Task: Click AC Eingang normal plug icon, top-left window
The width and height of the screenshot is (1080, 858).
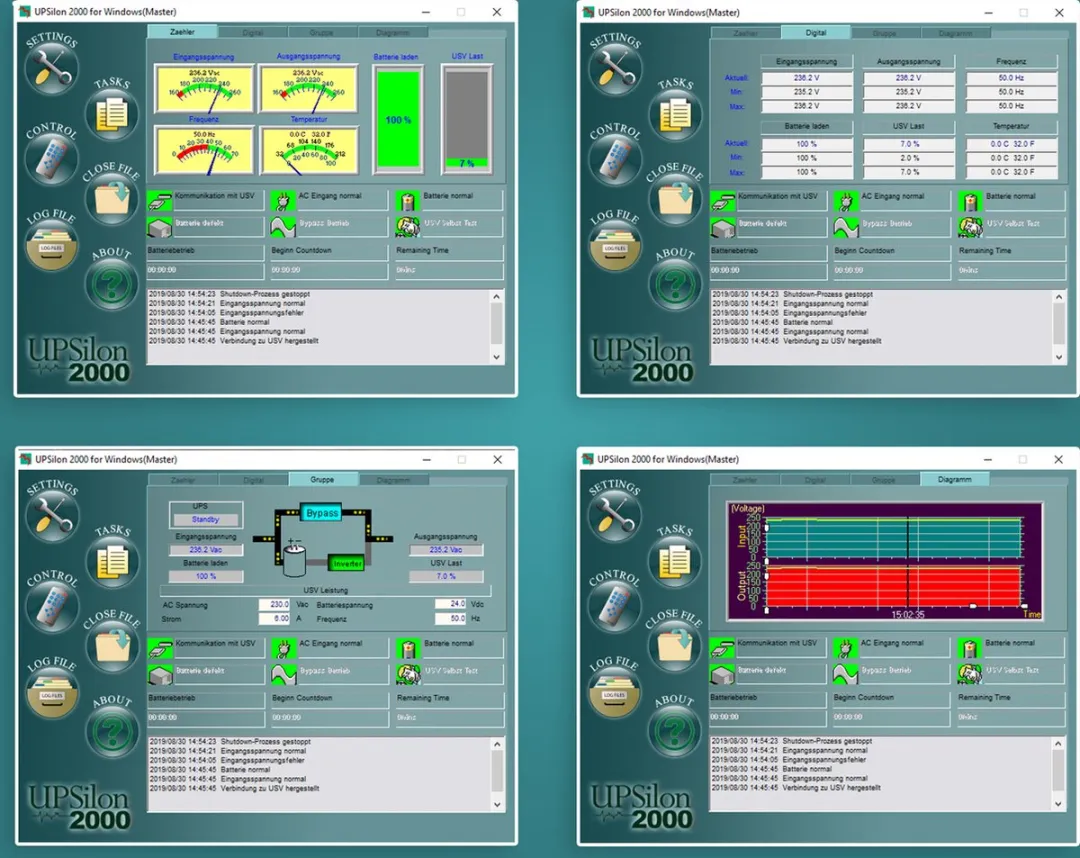Action: [282, 201]
